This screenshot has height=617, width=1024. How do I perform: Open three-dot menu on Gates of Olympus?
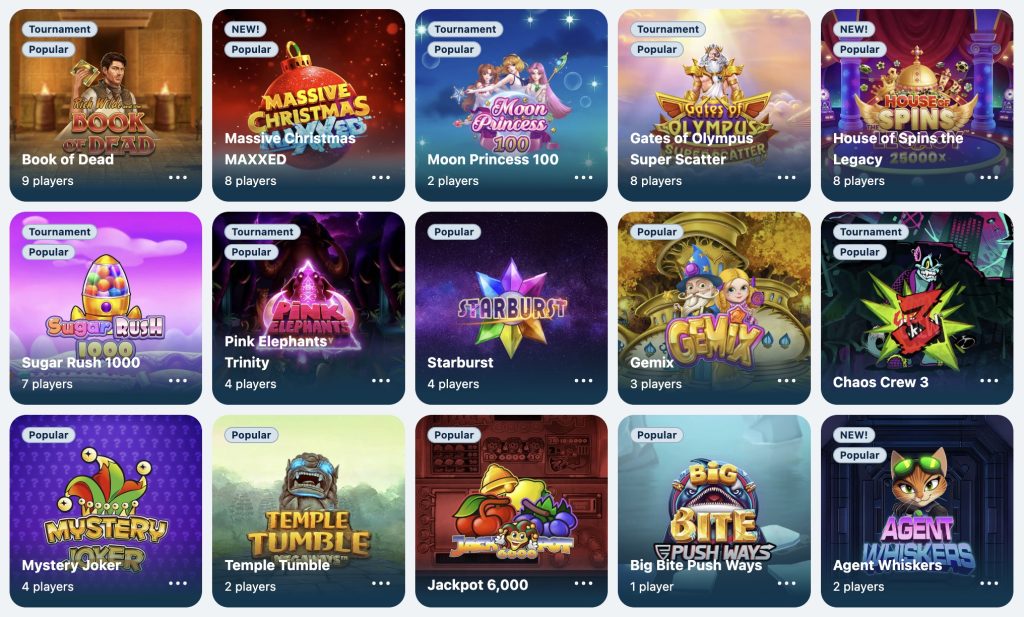coord(786,178)
